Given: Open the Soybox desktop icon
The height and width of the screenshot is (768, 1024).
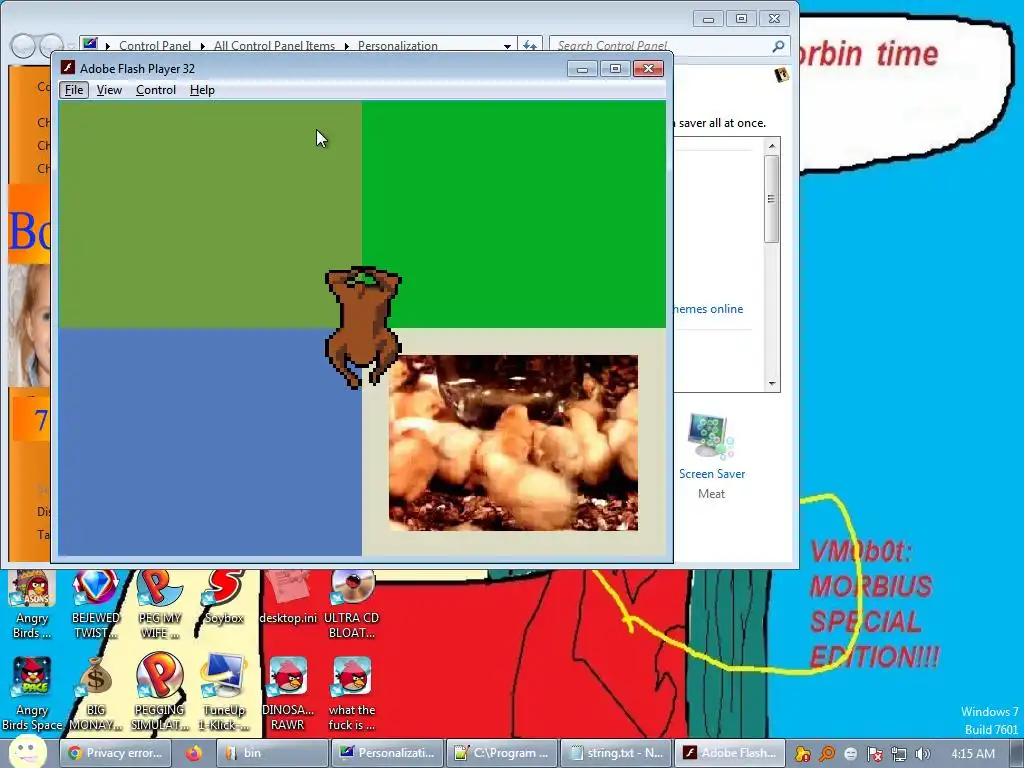Looking at the screenshot, I should 224,598.
